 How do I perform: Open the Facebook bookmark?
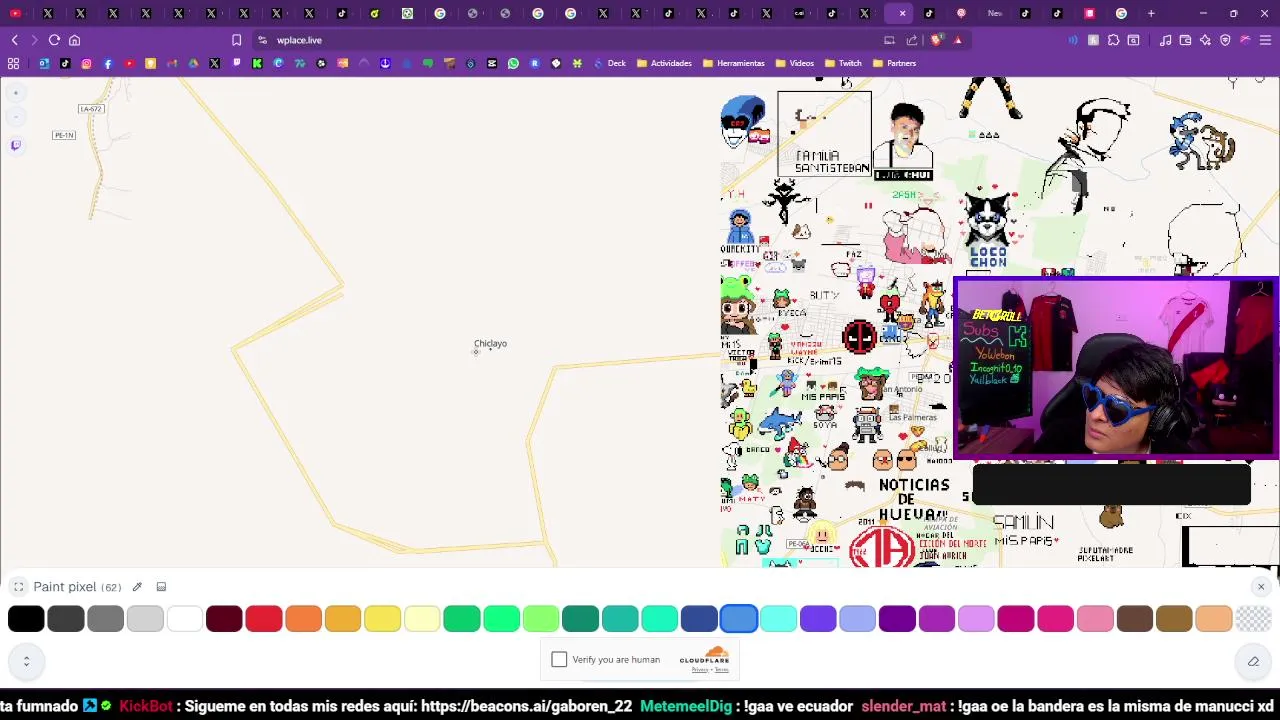[108, 63]
